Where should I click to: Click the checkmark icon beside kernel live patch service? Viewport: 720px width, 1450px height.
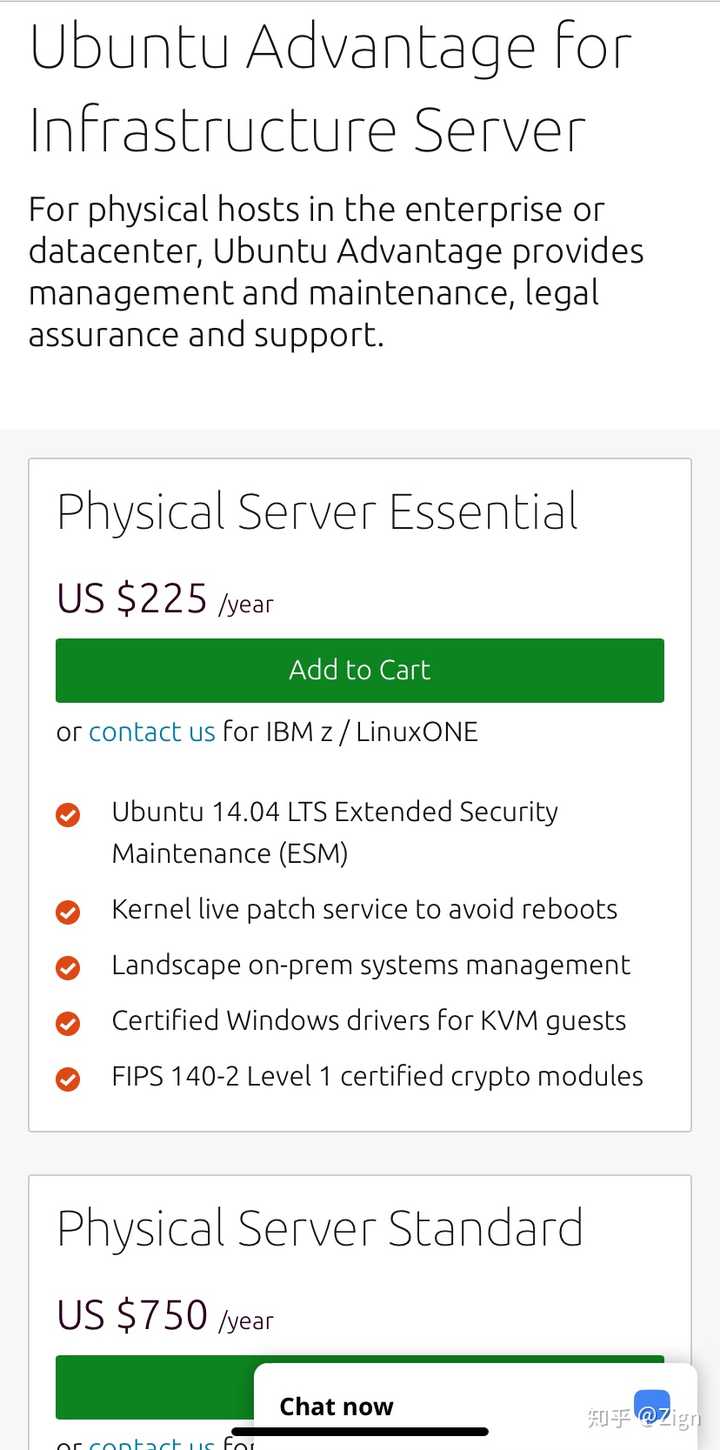pyautogui.click(x=68, y=911)
